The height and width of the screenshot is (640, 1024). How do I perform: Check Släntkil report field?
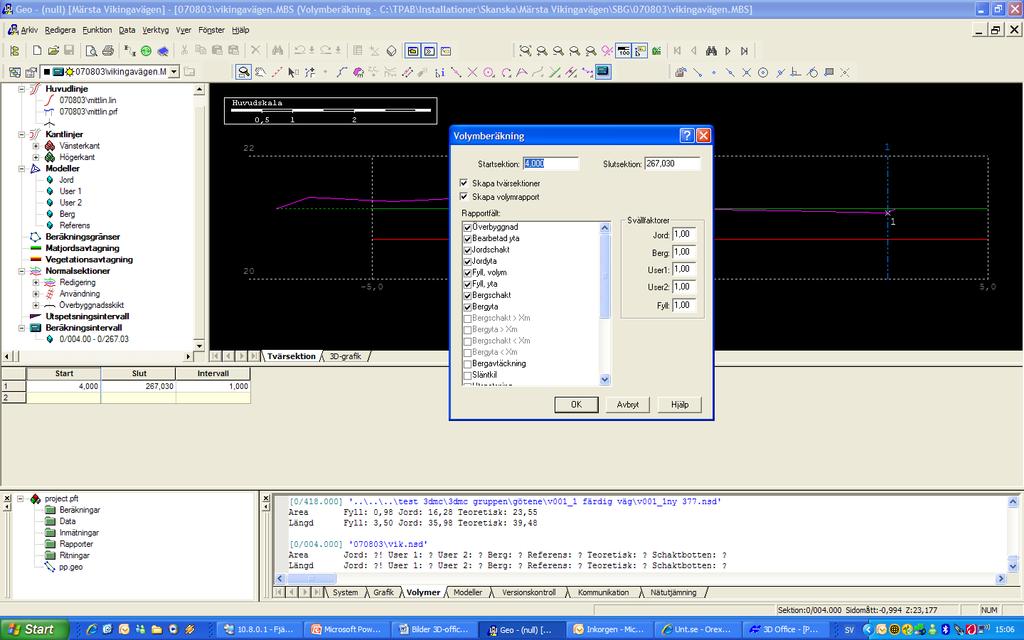tap(468, 376)
